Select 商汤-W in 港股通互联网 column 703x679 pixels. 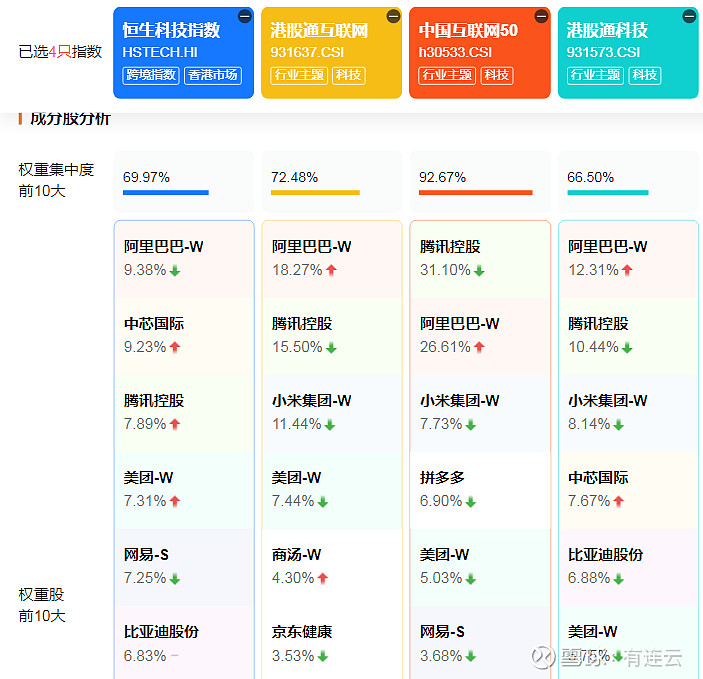coord(296,555)
